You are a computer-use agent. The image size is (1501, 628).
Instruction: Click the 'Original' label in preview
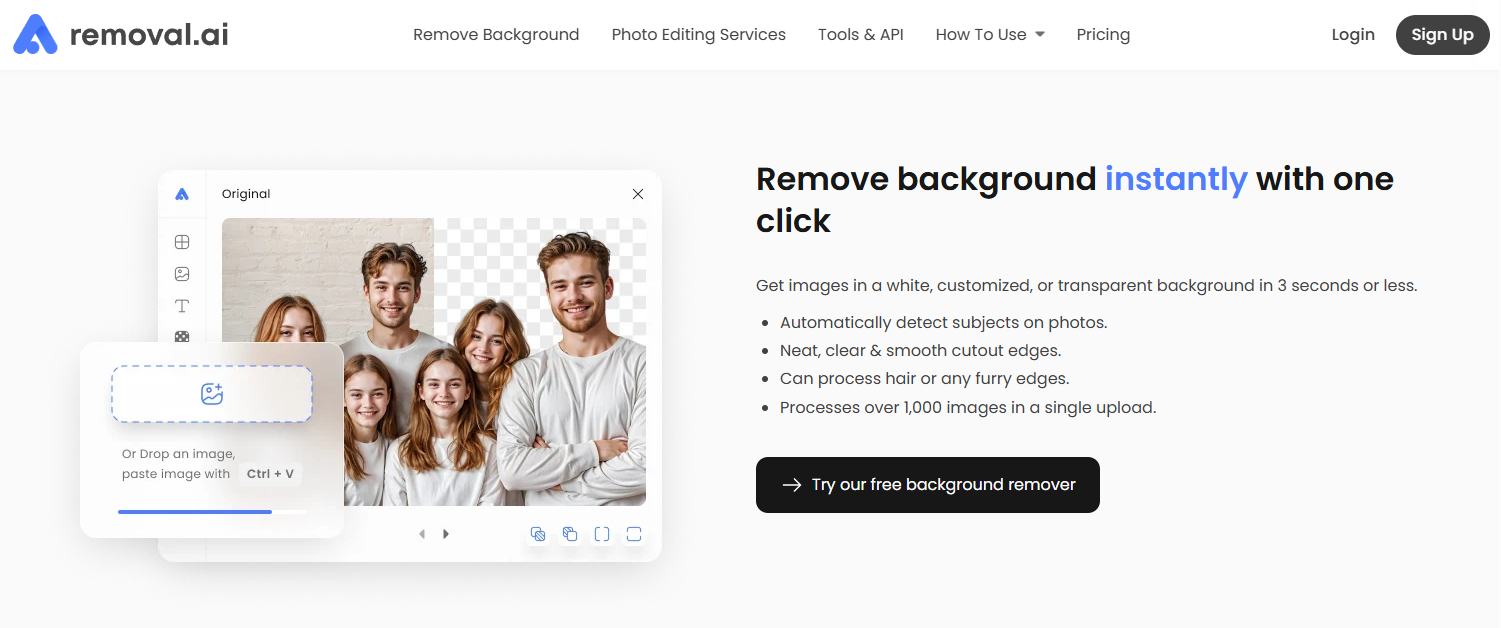[x=246, y=194]
